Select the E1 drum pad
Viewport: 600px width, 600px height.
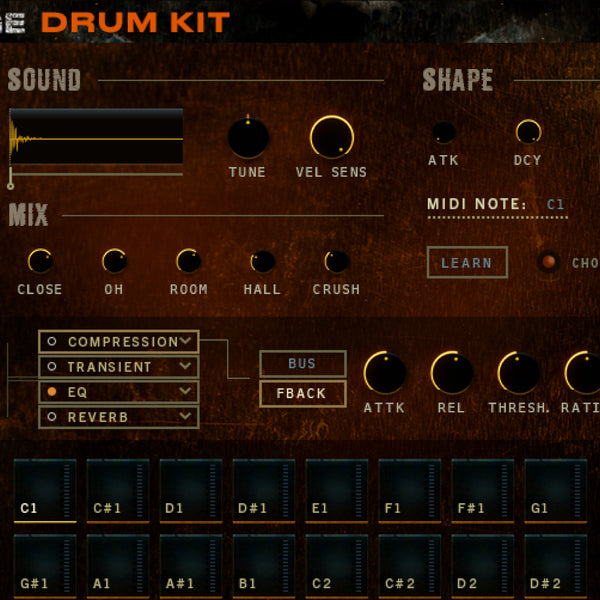[337, 491]
